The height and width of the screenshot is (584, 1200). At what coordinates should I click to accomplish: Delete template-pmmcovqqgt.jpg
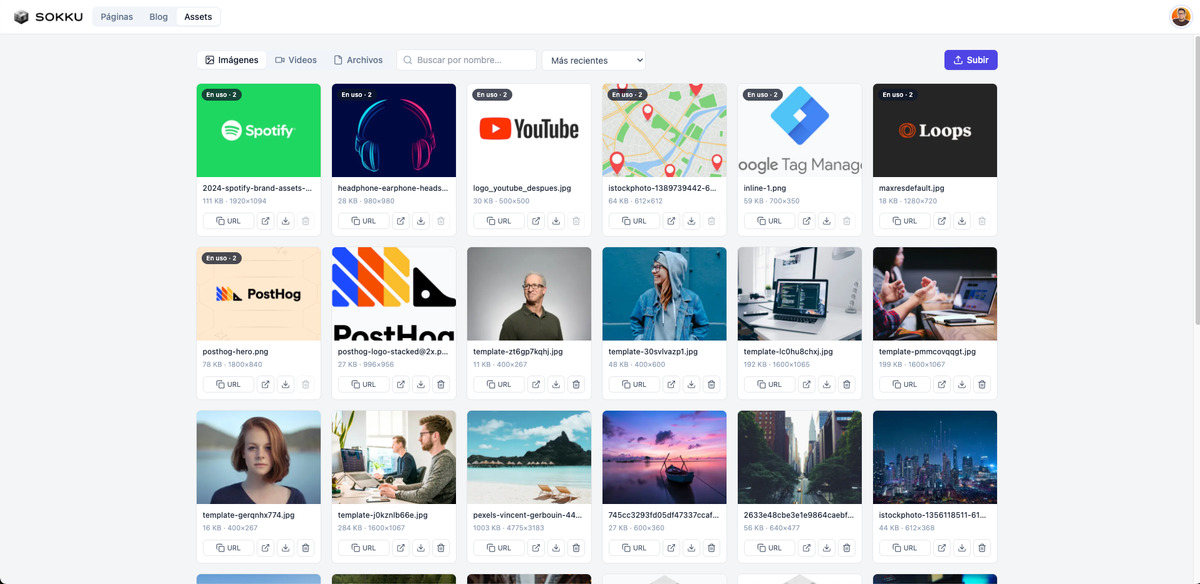tap(982, 384)
